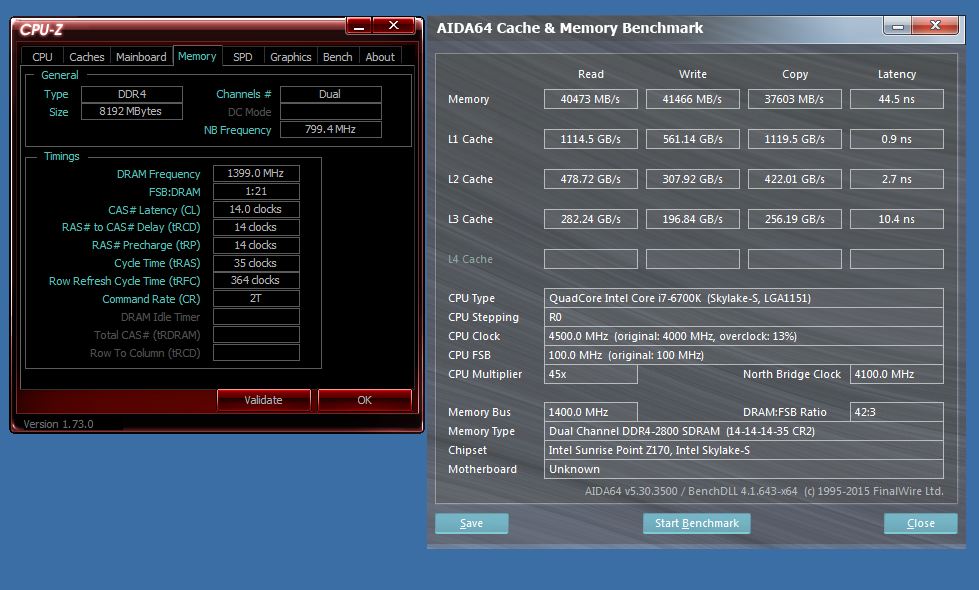Click the L1 Cache Read value 1114.5 GB/s
Image resolution: width=979 pixels, height=590 pixels.
(x=591, y=139)
